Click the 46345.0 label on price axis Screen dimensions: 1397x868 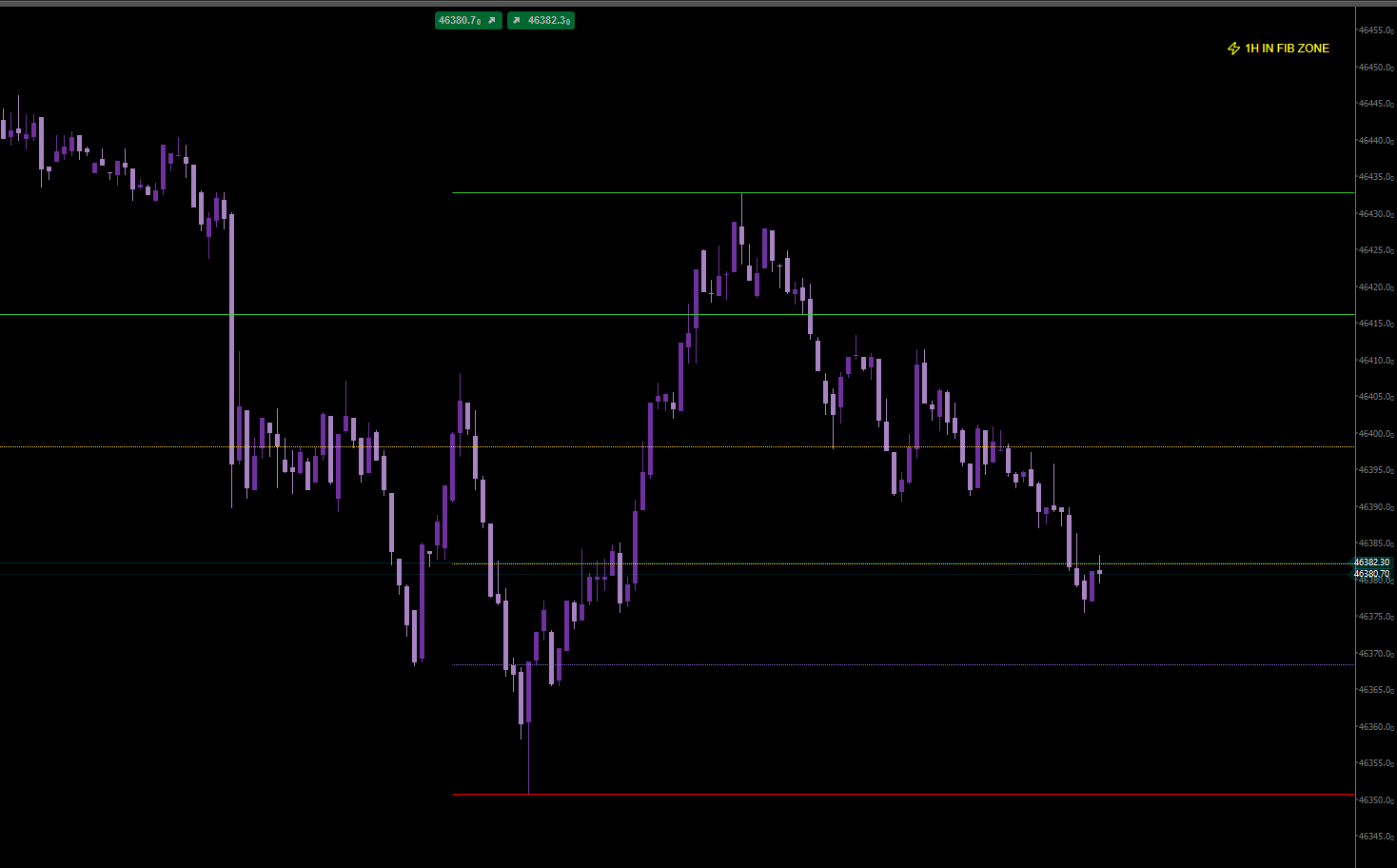tap(1375, 837)
